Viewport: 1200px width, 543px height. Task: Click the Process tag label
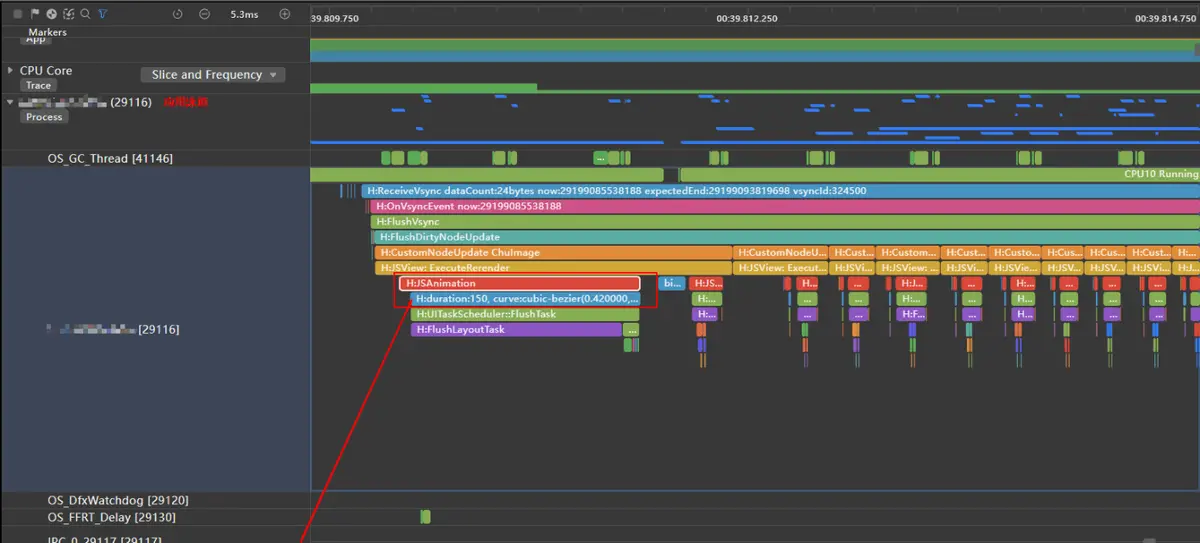[x=44, y=117]
